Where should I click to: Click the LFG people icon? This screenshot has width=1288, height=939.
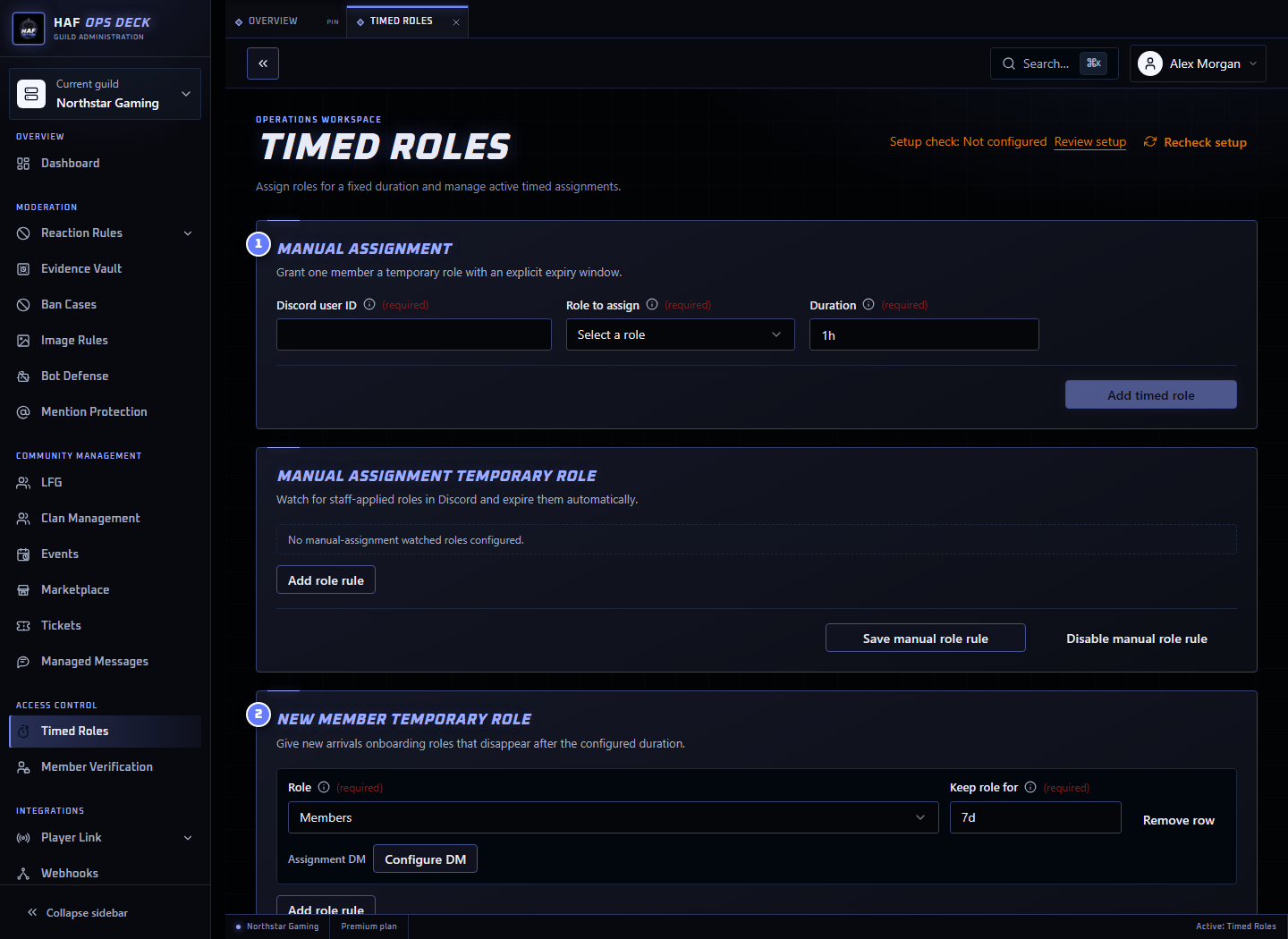(23, 483)
